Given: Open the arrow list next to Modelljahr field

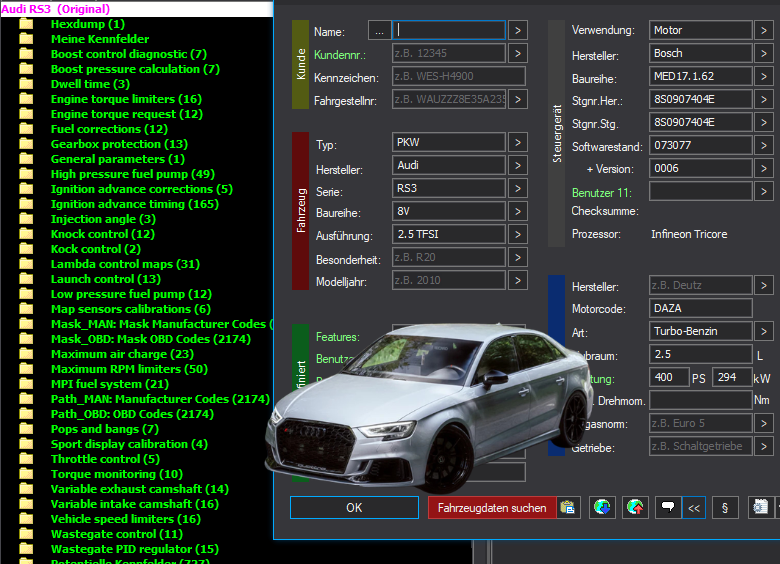Looking at the screenshot, I should 517,280.
